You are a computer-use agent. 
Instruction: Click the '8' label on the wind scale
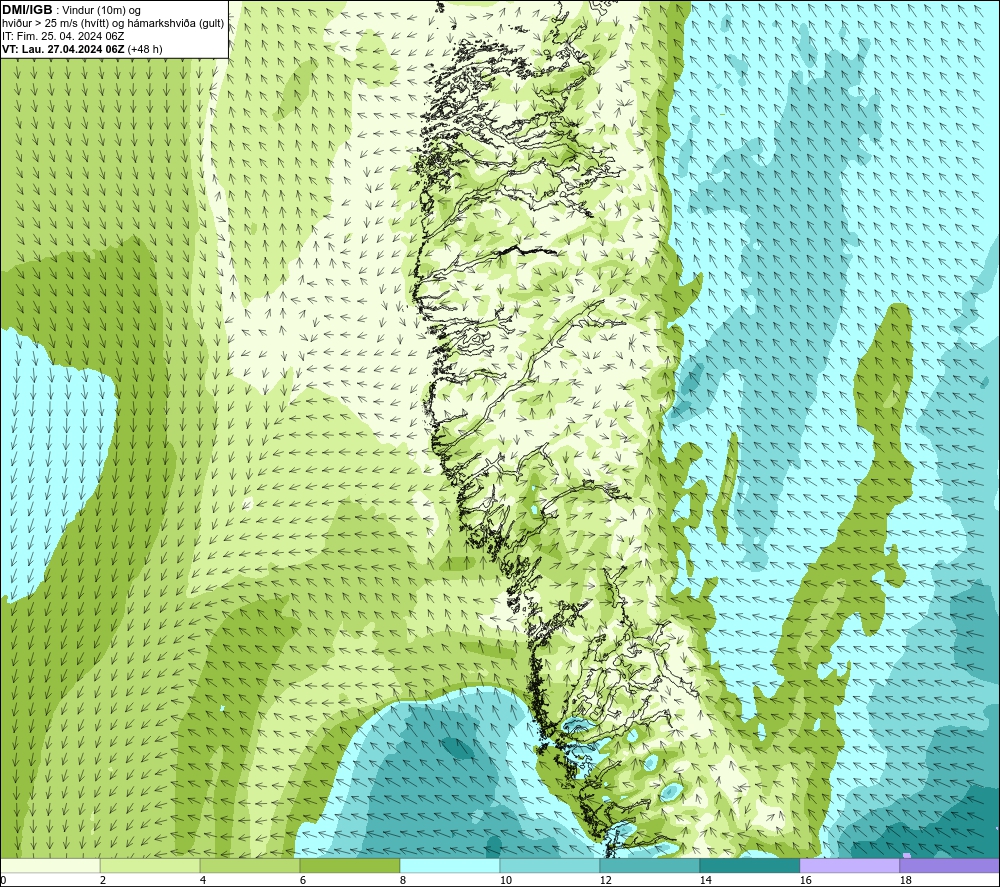tap(402, 880)
